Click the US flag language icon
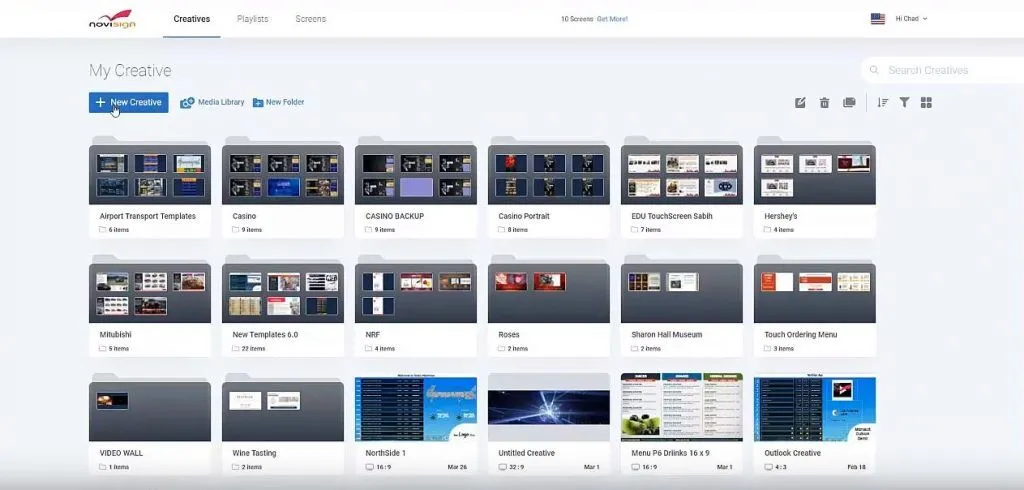The image size is (1024, 490). coord(877,19)
